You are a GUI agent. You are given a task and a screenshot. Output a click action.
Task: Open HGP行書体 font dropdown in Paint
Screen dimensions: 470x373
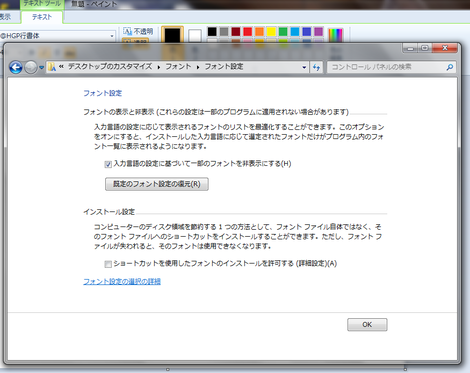(57, 36)
